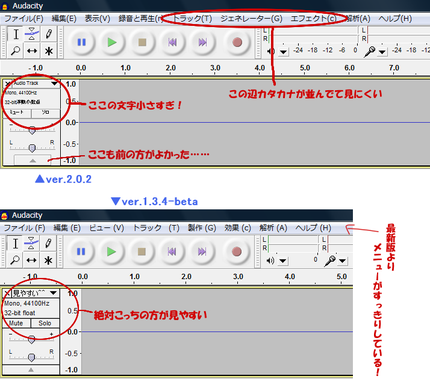Skip to start in the ver.2.0.2 window
The width and height of the screenshot is (430, 379).
[172, 42]
